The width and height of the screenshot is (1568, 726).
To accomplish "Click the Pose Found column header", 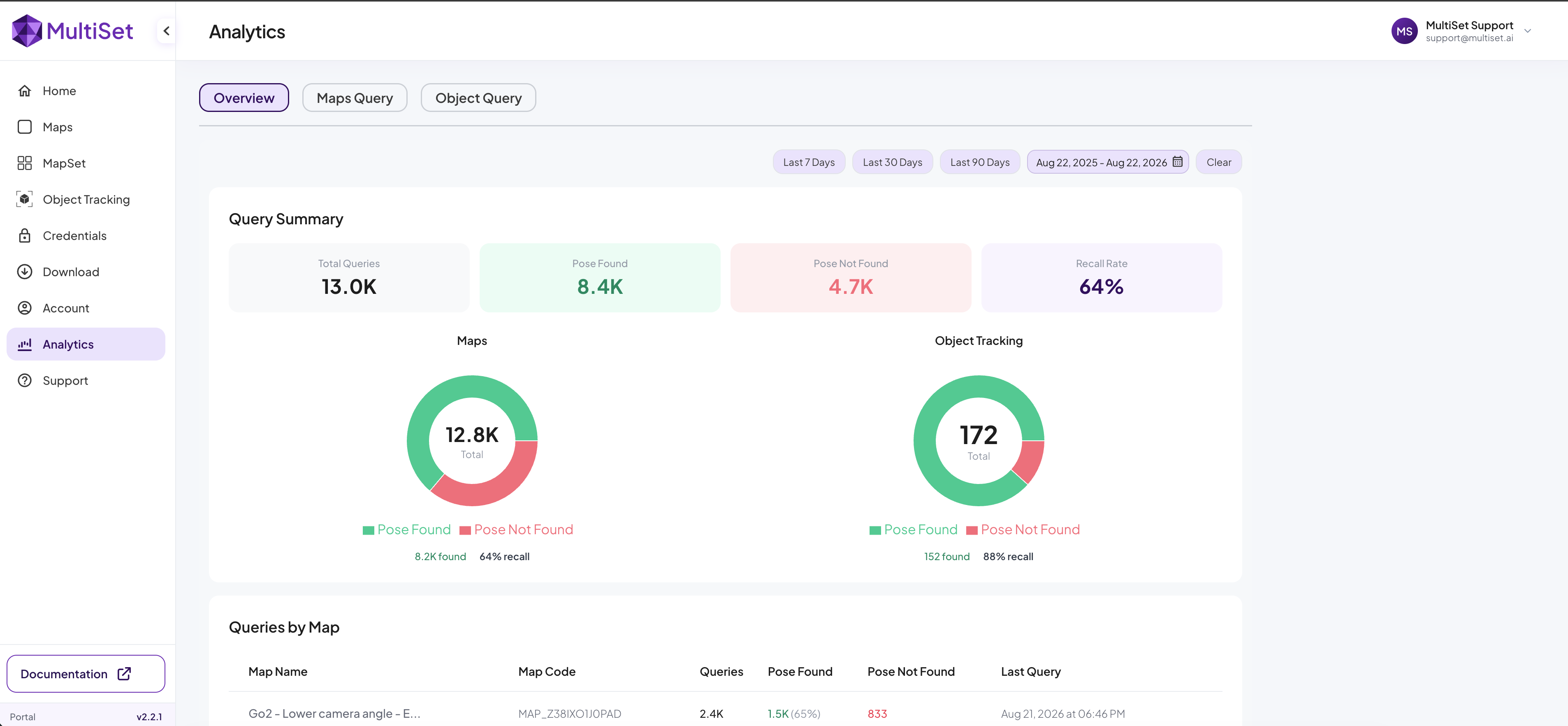I will coord(800,671).
